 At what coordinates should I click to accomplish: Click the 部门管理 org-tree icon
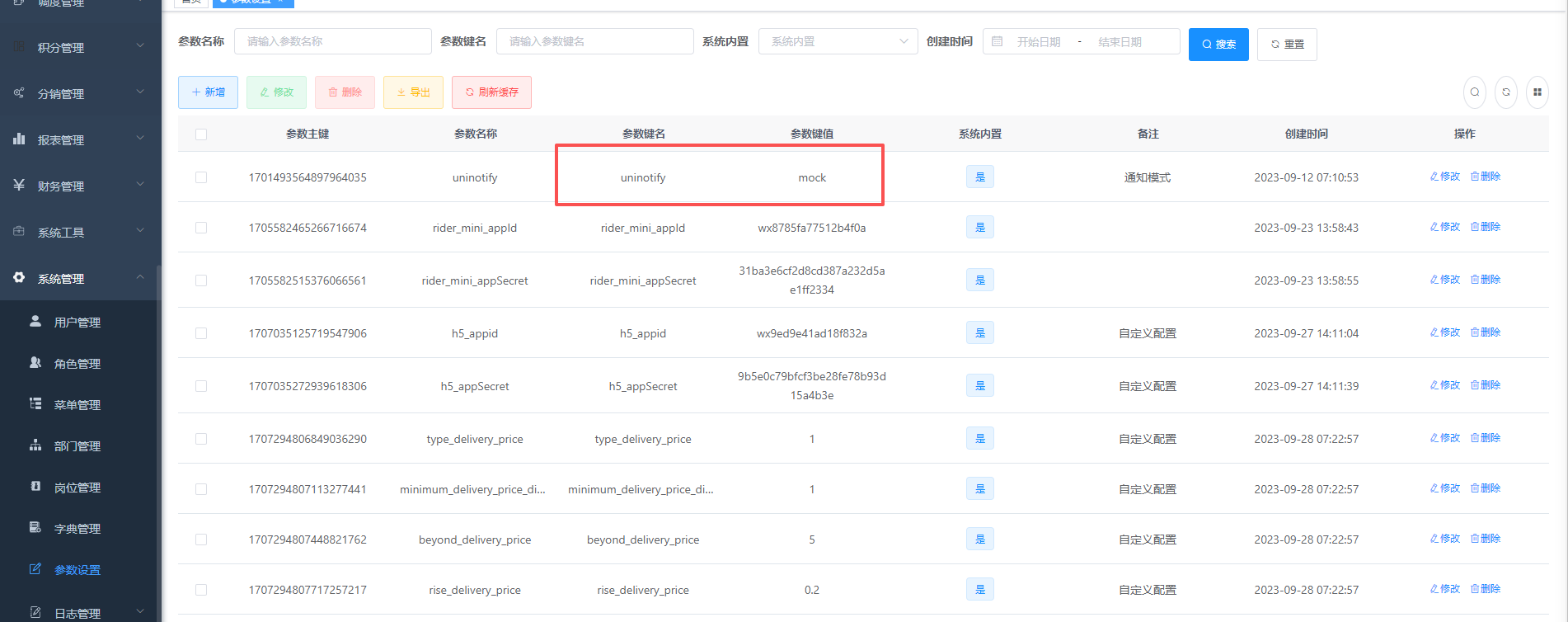point(35,445)
